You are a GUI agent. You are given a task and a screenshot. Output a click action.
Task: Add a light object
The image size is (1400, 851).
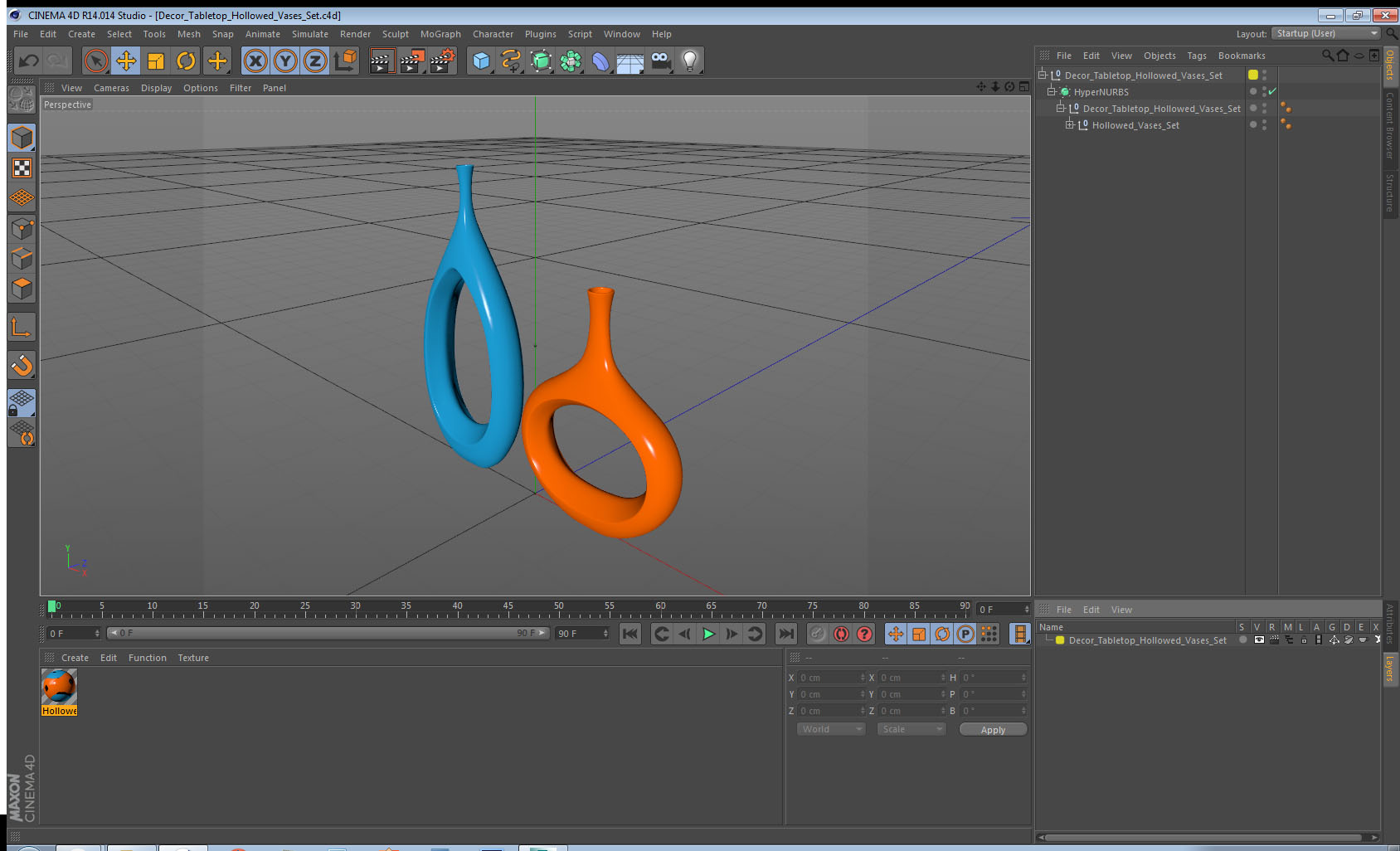(x=690, y=61)
